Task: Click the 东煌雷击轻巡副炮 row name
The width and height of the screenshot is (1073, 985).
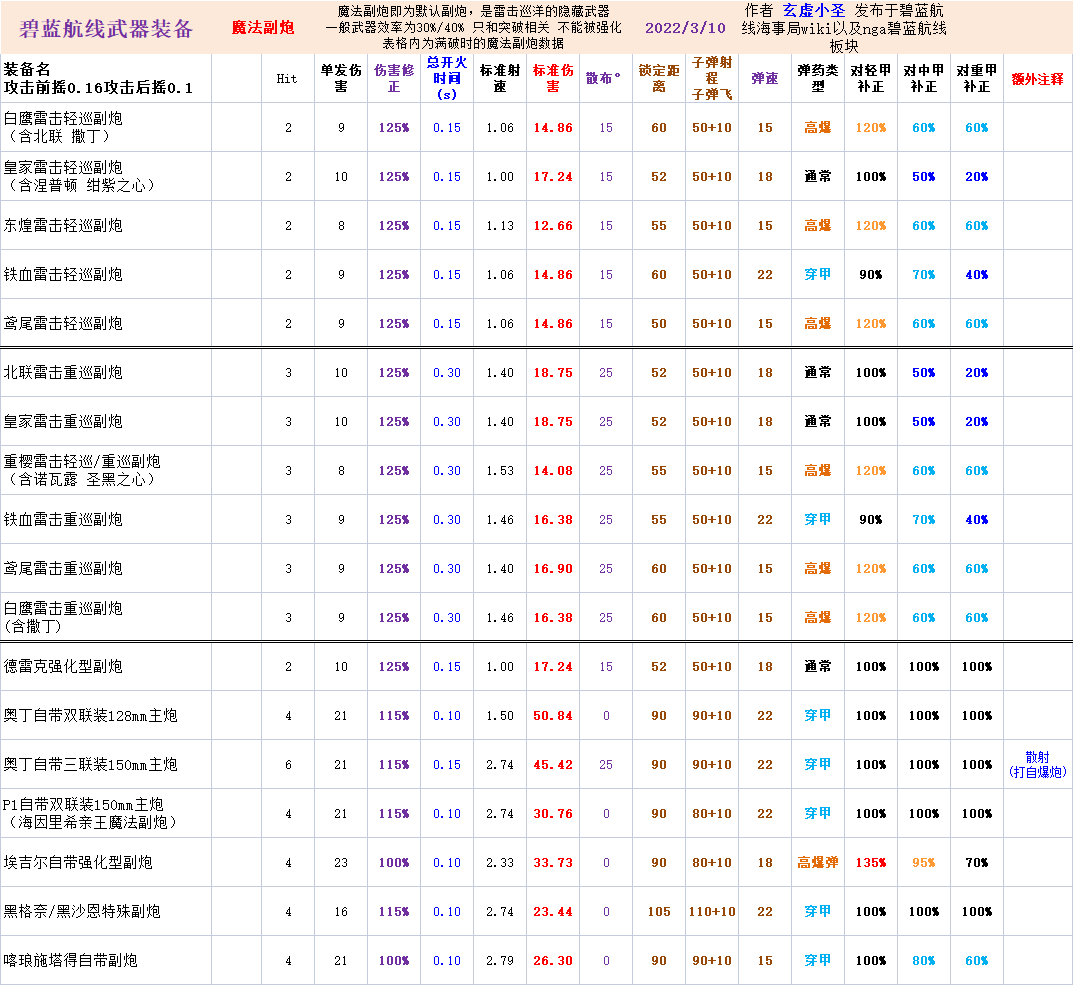Action: [63, 226]
